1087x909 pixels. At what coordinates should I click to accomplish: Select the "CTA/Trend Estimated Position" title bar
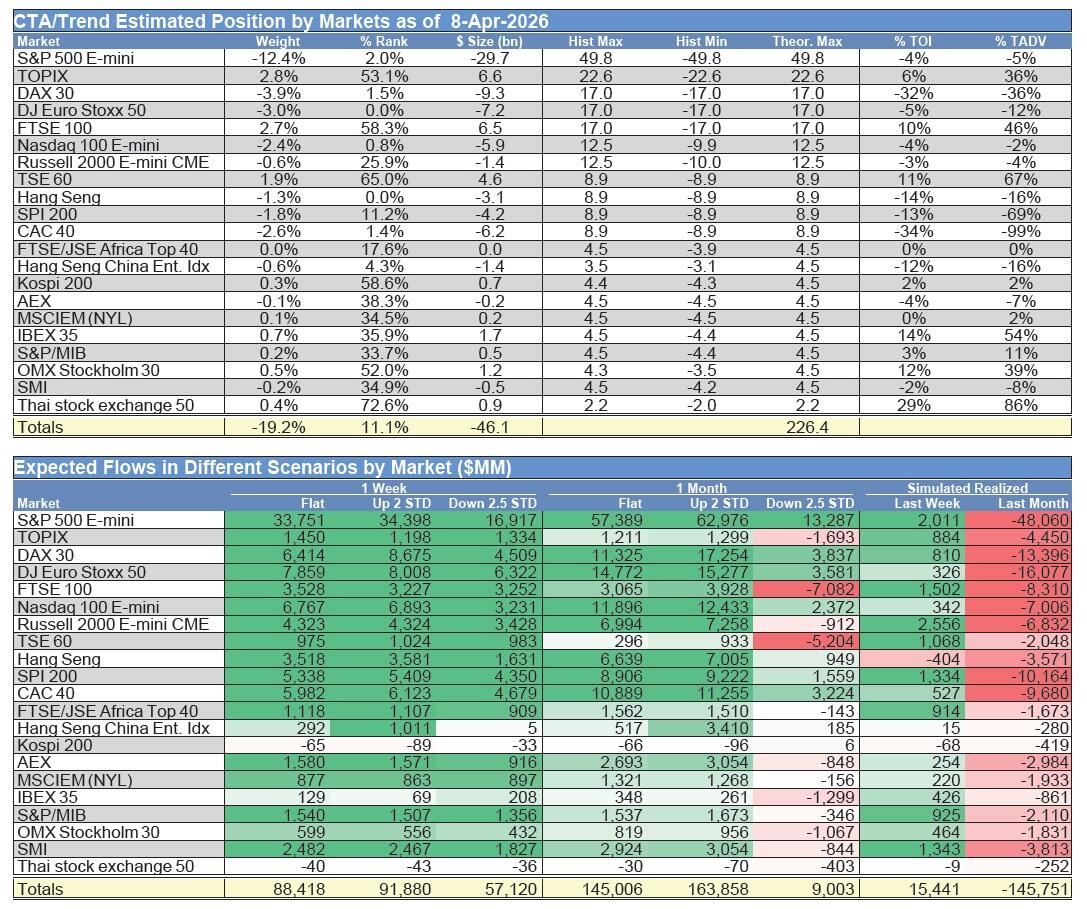tap(281, 21)
